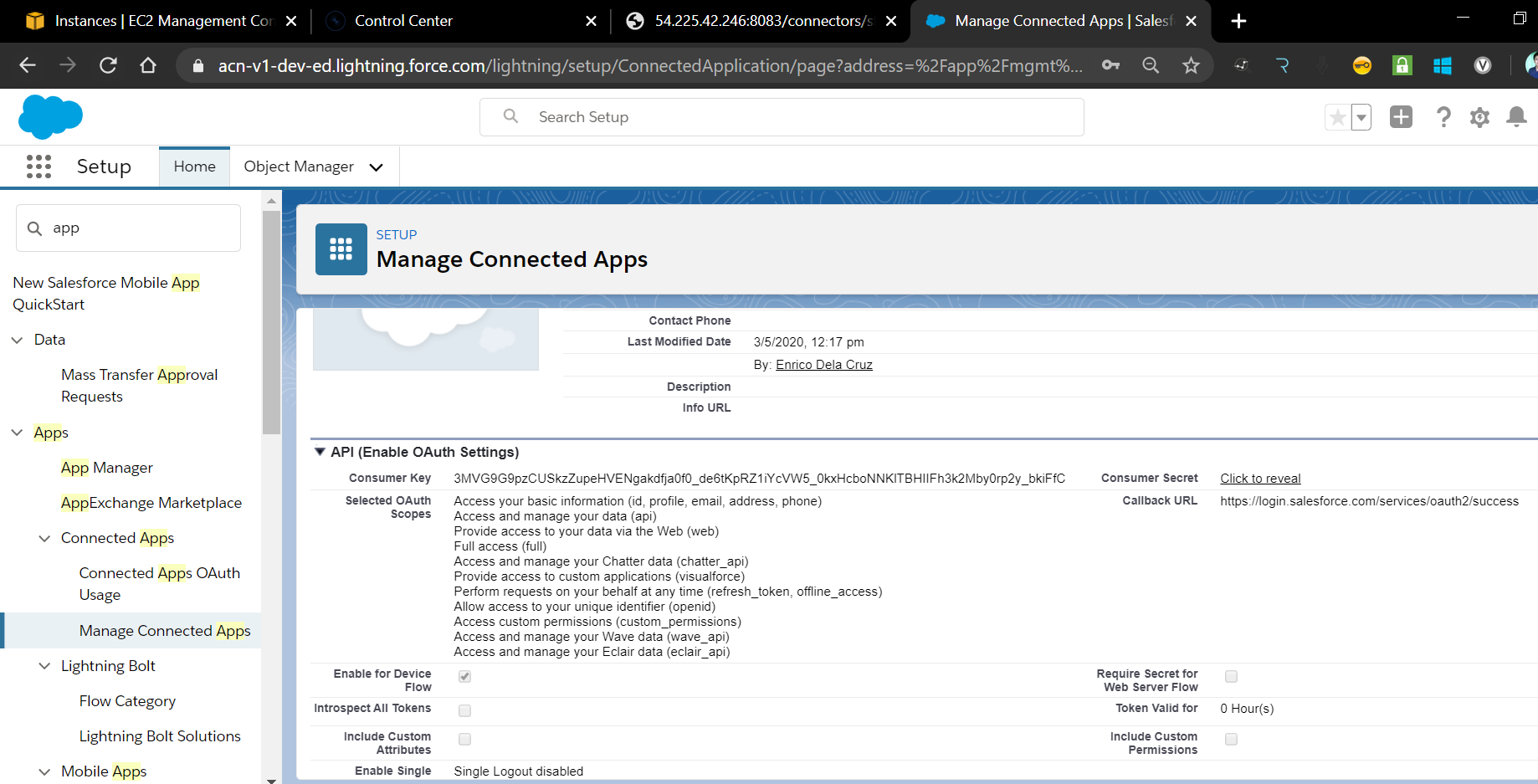Switch to the Control Center browser tab
Viewport: 1538px width, 784px height.
click(403, 21)
